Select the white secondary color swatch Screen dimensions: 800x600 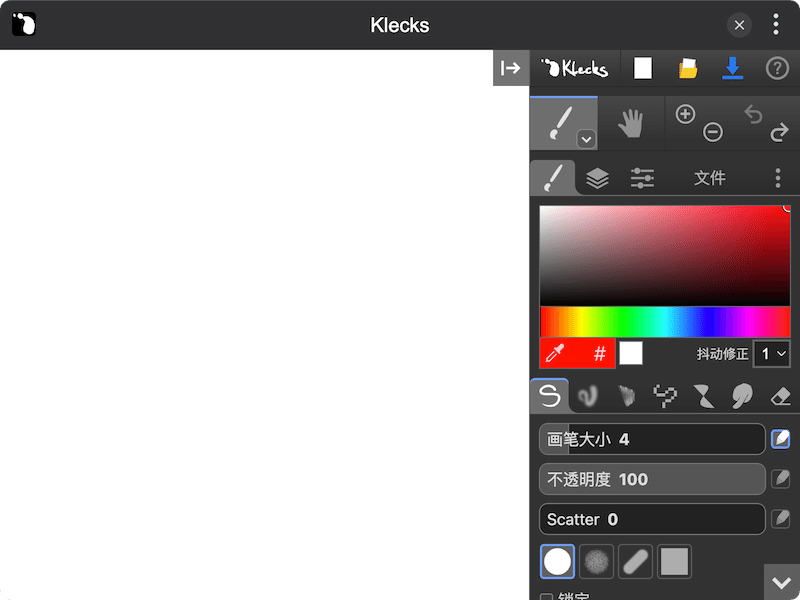point(631,353)
